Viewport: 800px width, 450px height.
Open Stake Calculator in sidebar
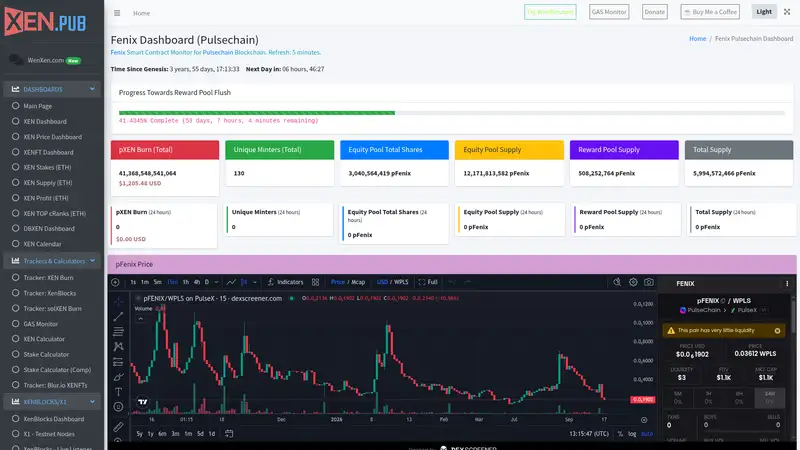pos(46,354)
